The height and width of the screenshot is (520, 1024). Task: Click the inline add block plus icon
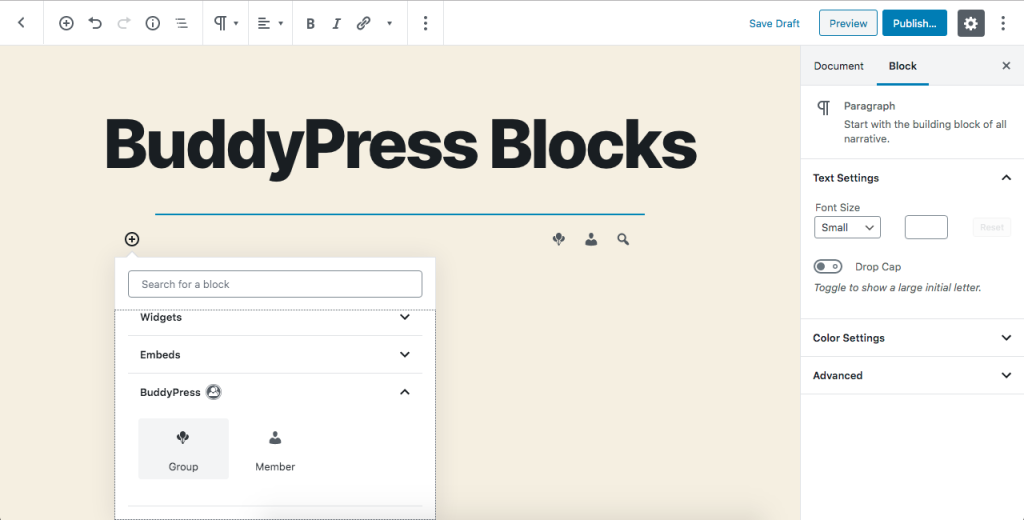coord(132,239)
